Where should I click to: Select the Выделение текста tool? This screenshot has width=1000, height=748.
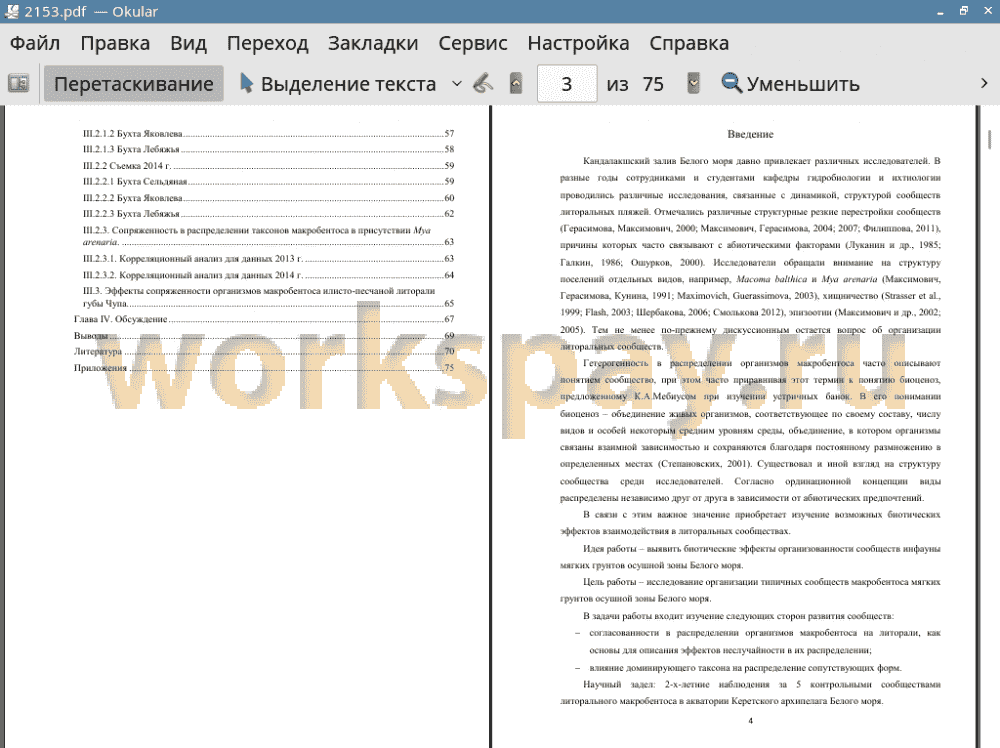tap(338, 84)
